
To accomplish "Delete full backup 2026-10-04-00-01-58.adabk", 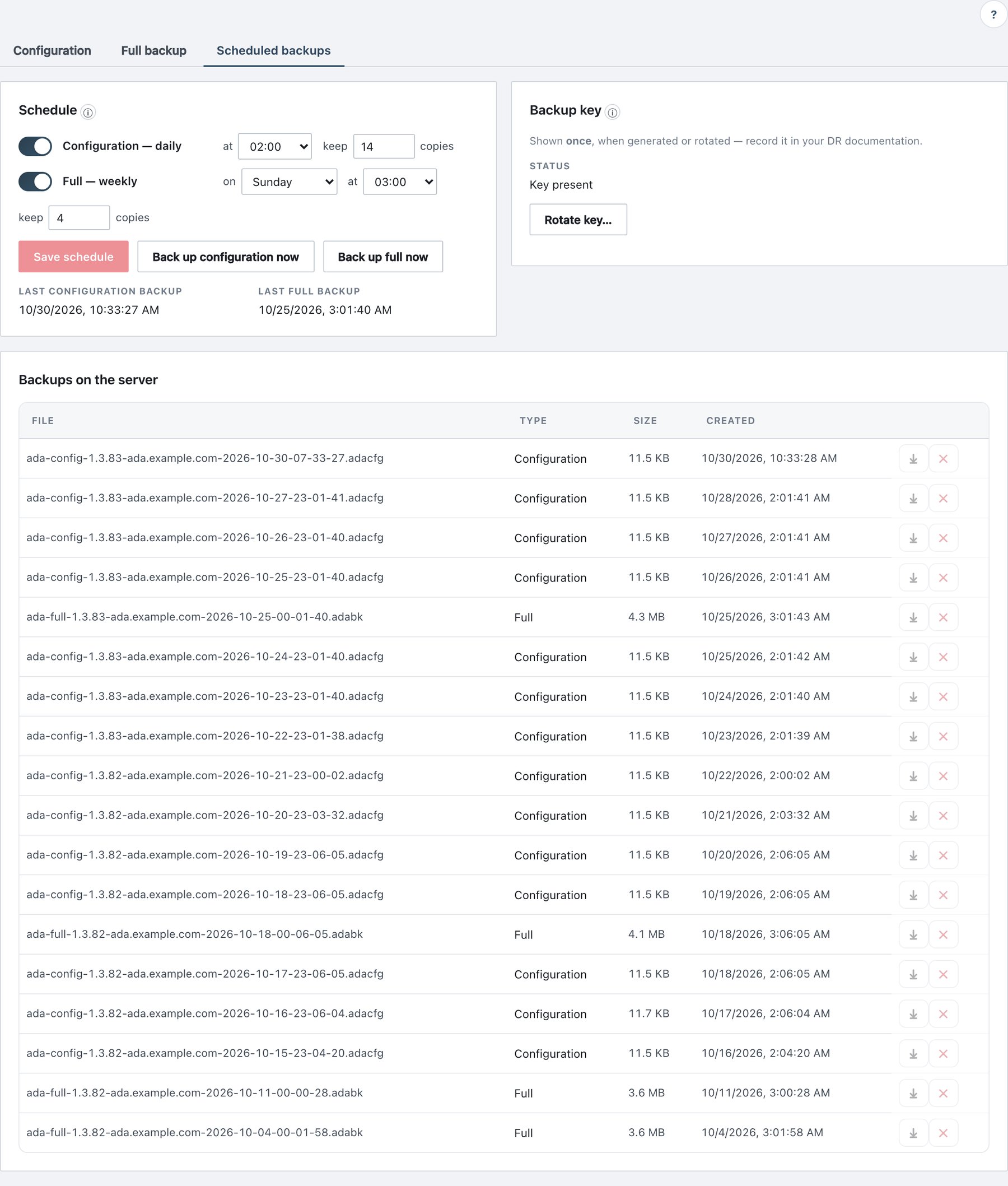I will [x=944, y=1133].
